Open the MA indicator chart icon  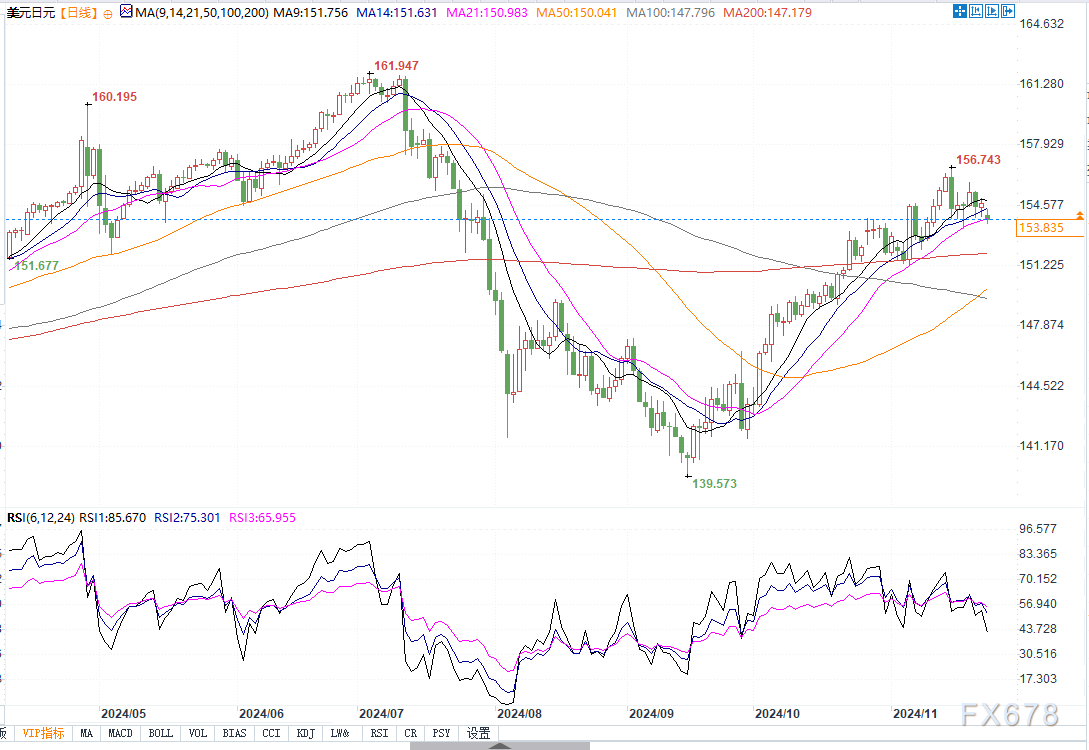[x=126, y=11]
